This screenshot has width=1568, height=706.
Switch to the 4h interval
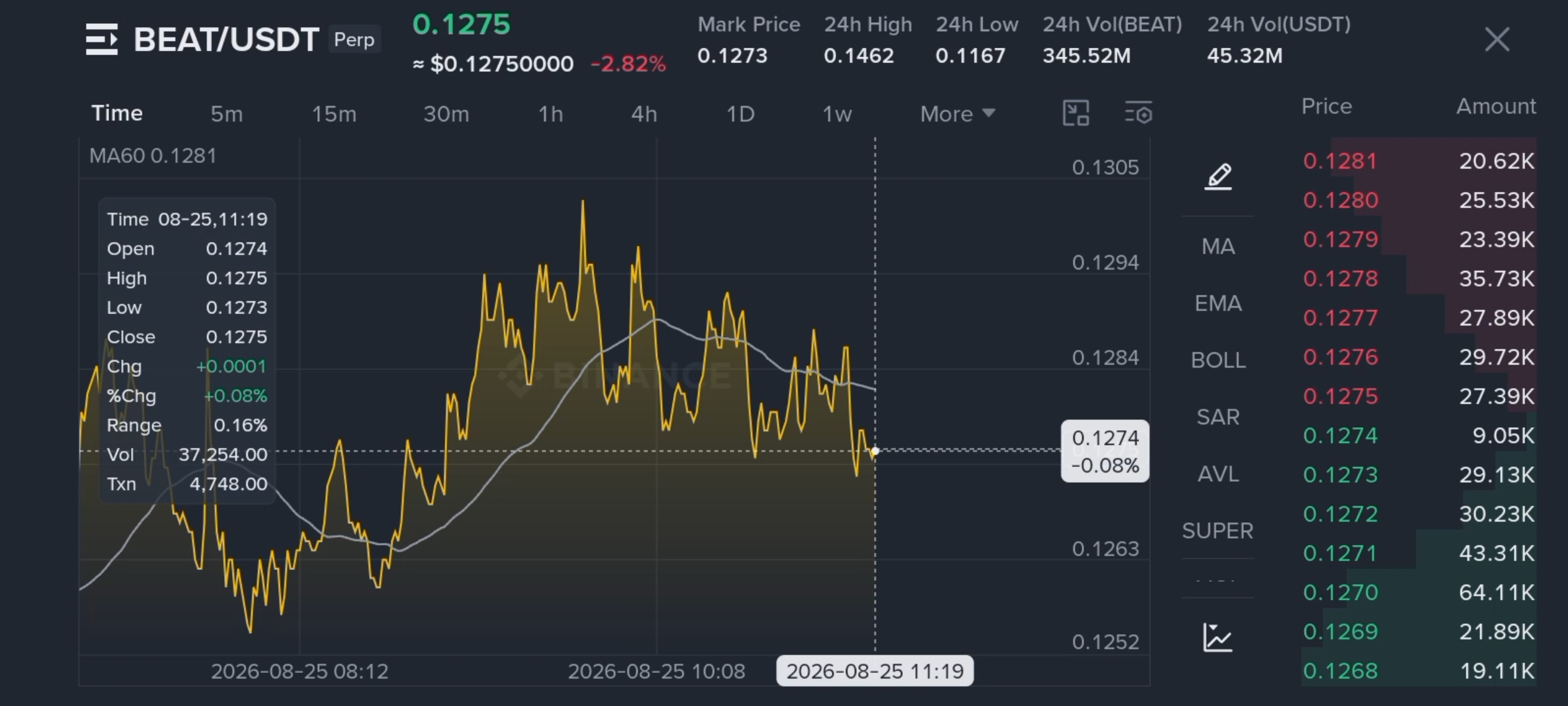(644, 114)
